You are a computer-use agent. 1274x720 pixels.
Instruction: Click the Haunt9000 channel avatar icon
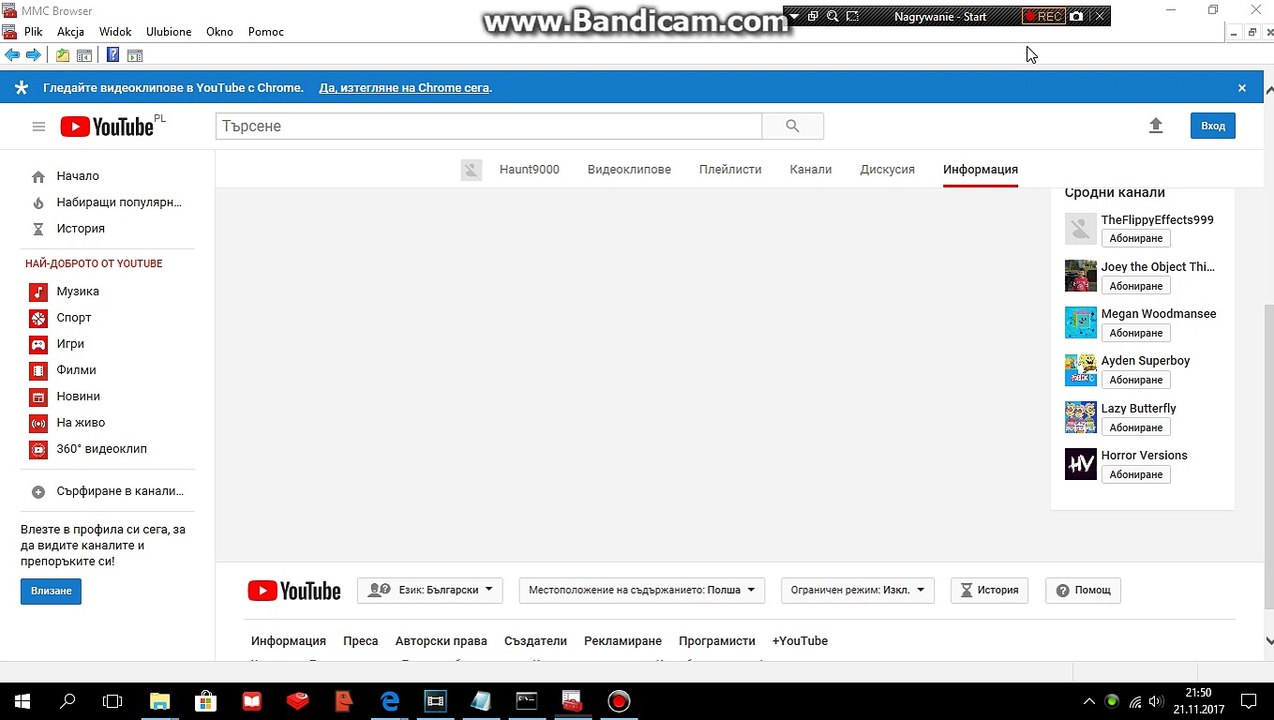[471, 170]
